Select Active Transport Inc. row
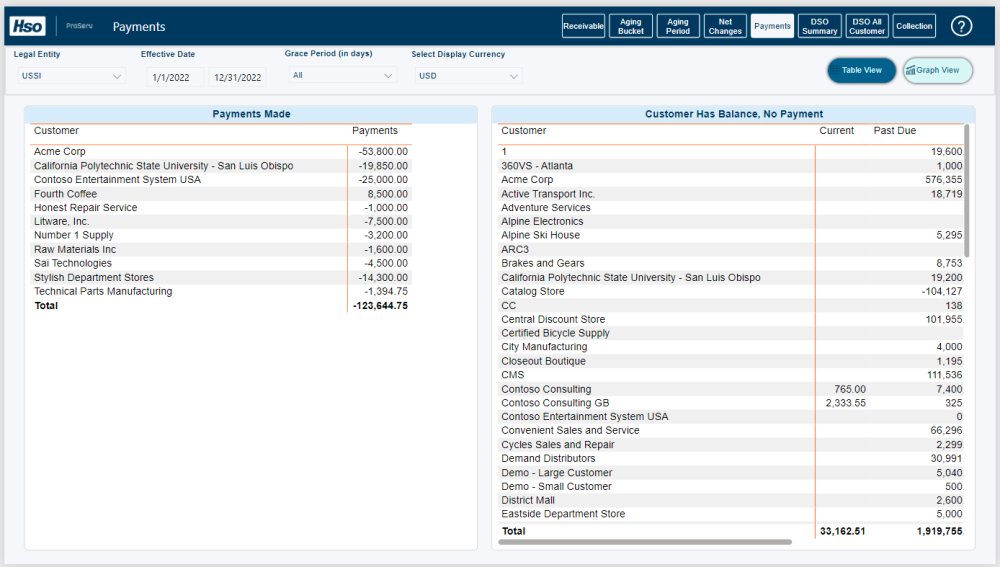 coord(730,194)
